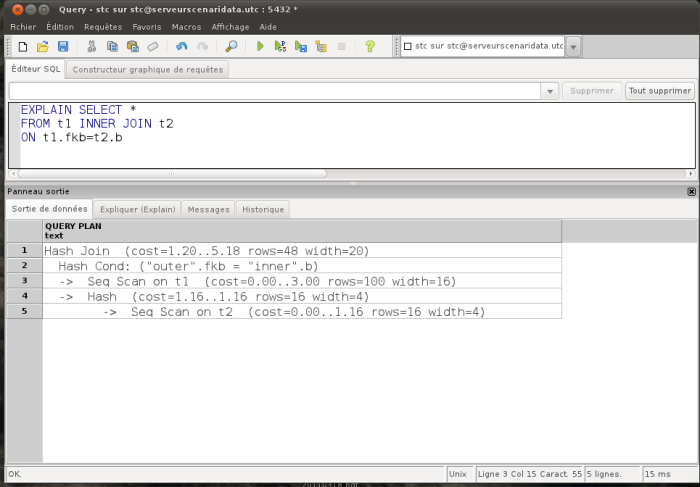Viewport: 700px width, 487px height.
Task: Click the Supprimer button
Action: [x=592, y=91]
